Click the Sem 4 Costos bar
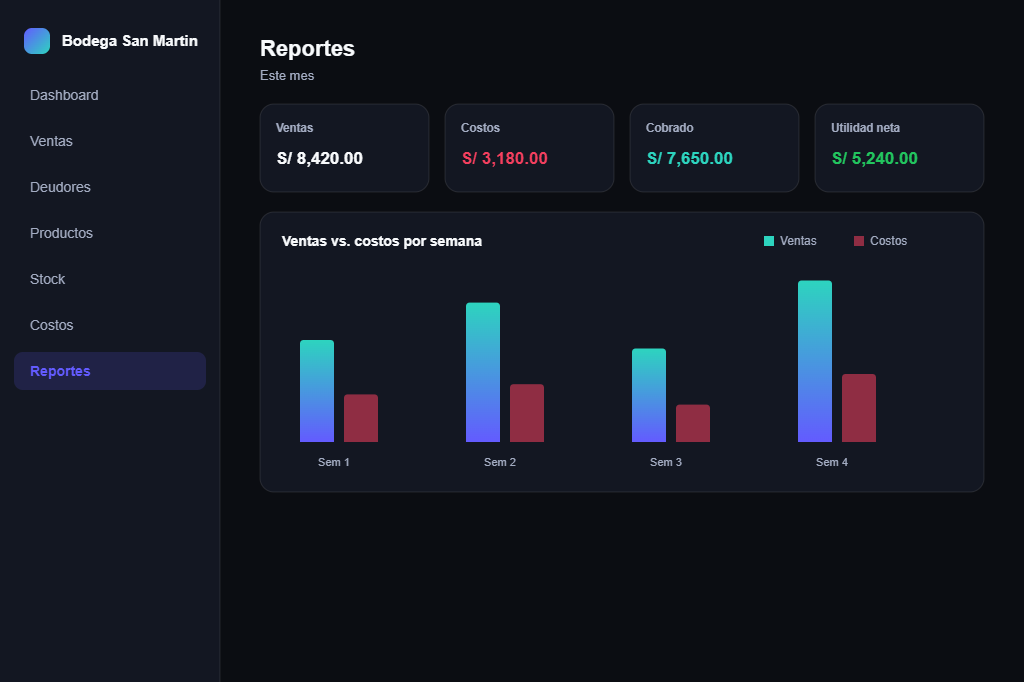The image size is (1024, 682). click(859, 408)
